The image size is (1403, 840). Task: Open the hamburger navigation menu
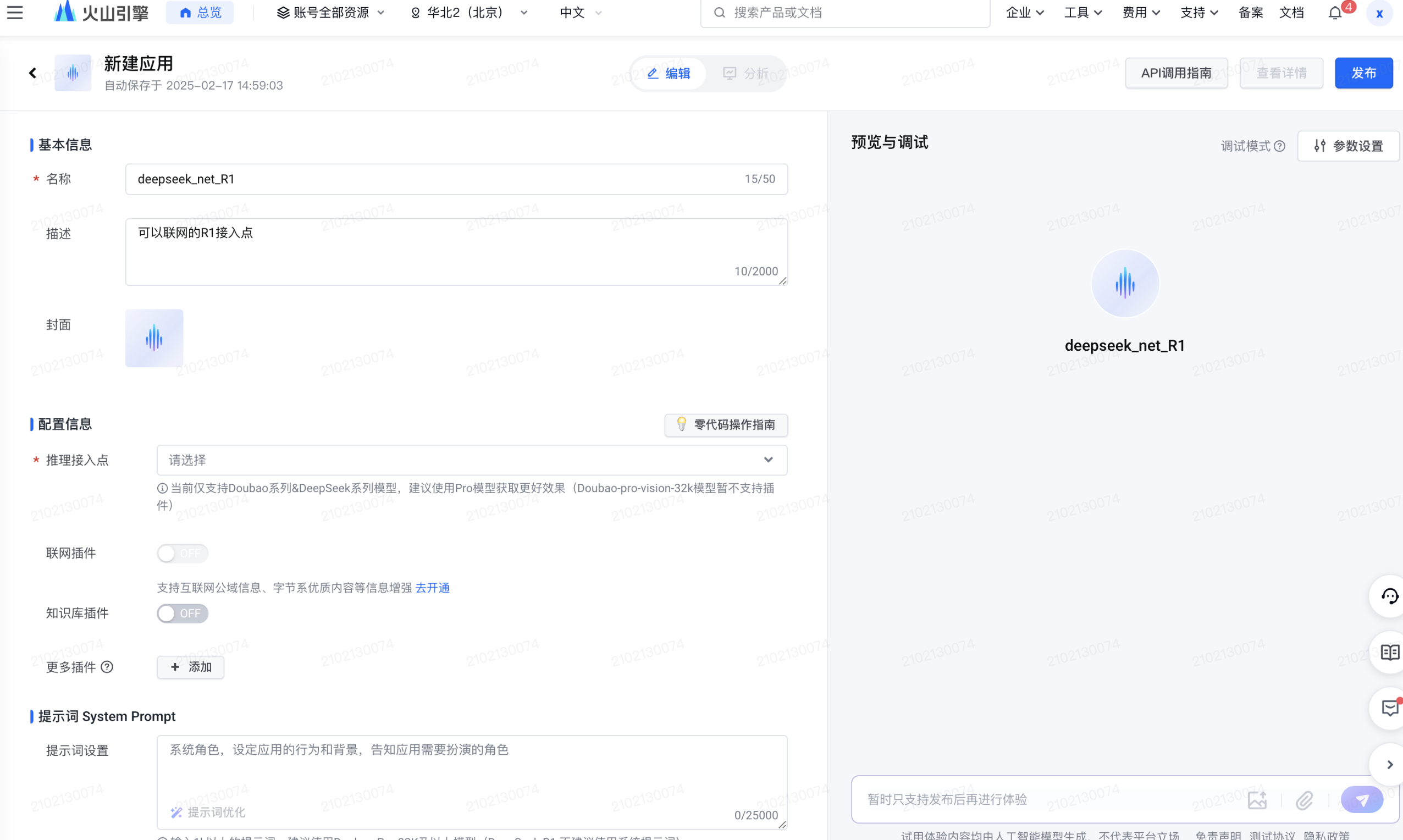tap(15, 13)
